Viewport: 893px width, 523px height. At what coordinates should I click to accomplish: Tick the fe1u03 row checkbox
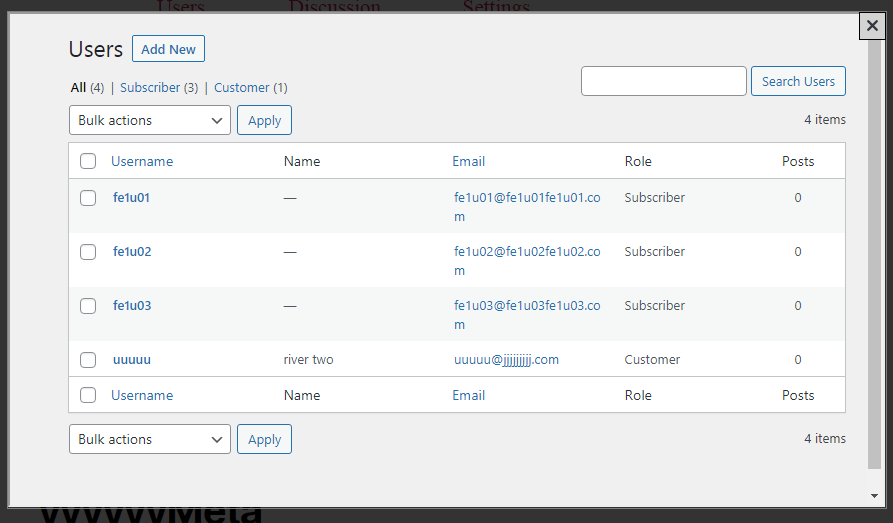click(x=88, y=306)
